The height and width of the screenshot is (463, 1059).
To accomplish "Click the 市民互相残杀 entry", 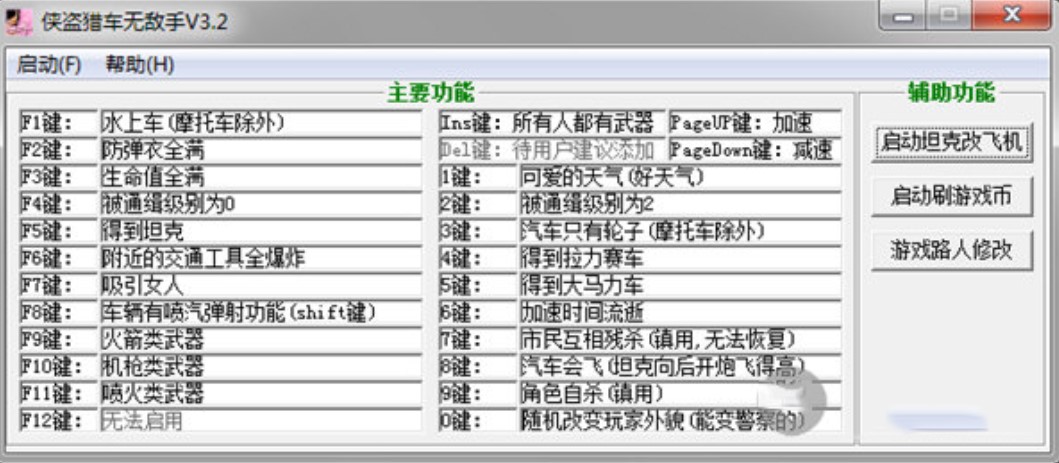I will point(680,339).
